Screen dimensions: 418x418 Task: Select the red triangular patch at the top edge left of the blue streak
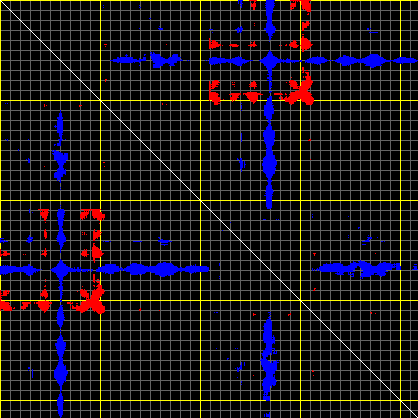[253, 5]
